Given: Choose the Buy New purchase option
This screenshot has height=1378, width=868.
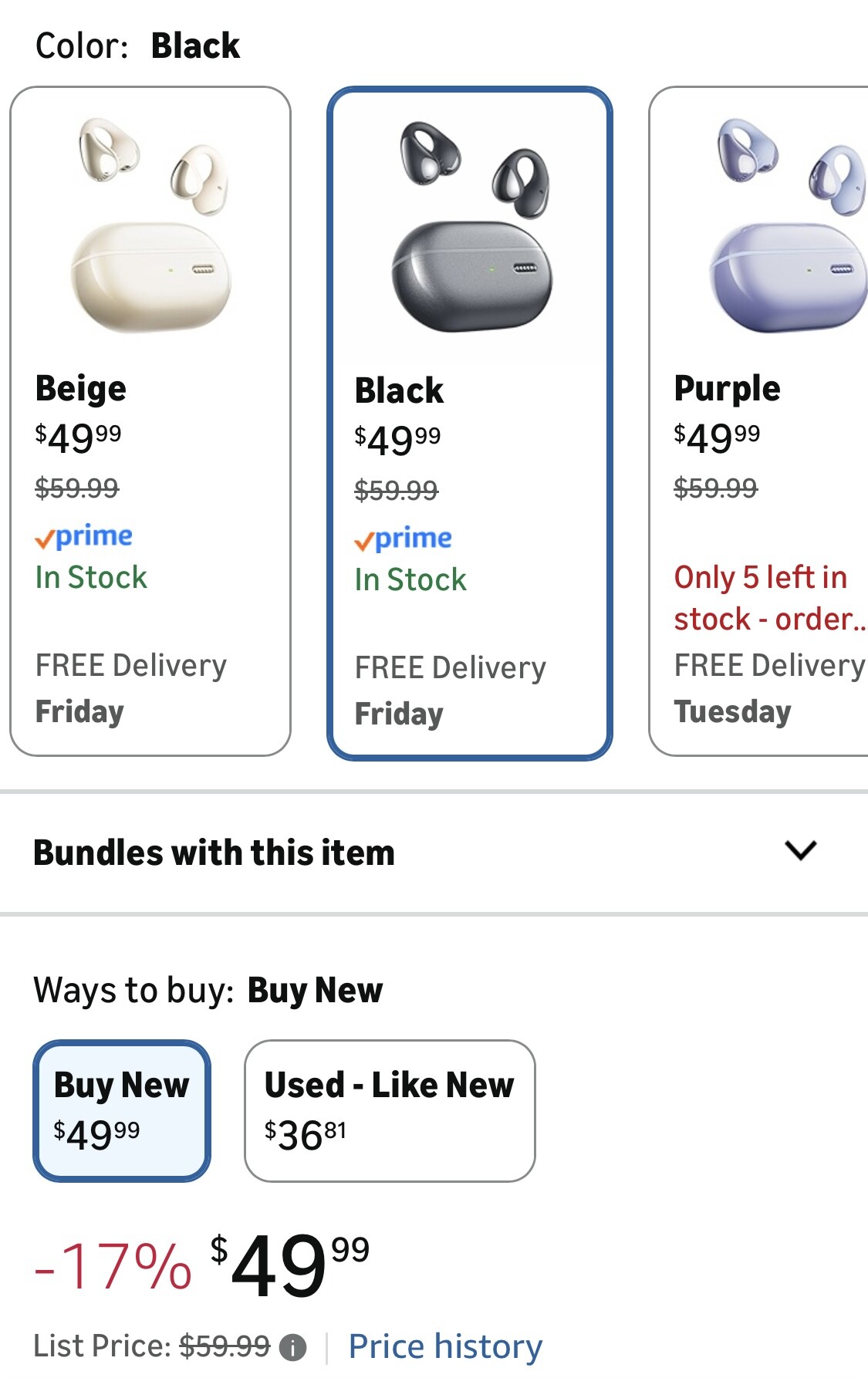Looking at the screenshot, I should point(121,1109).
